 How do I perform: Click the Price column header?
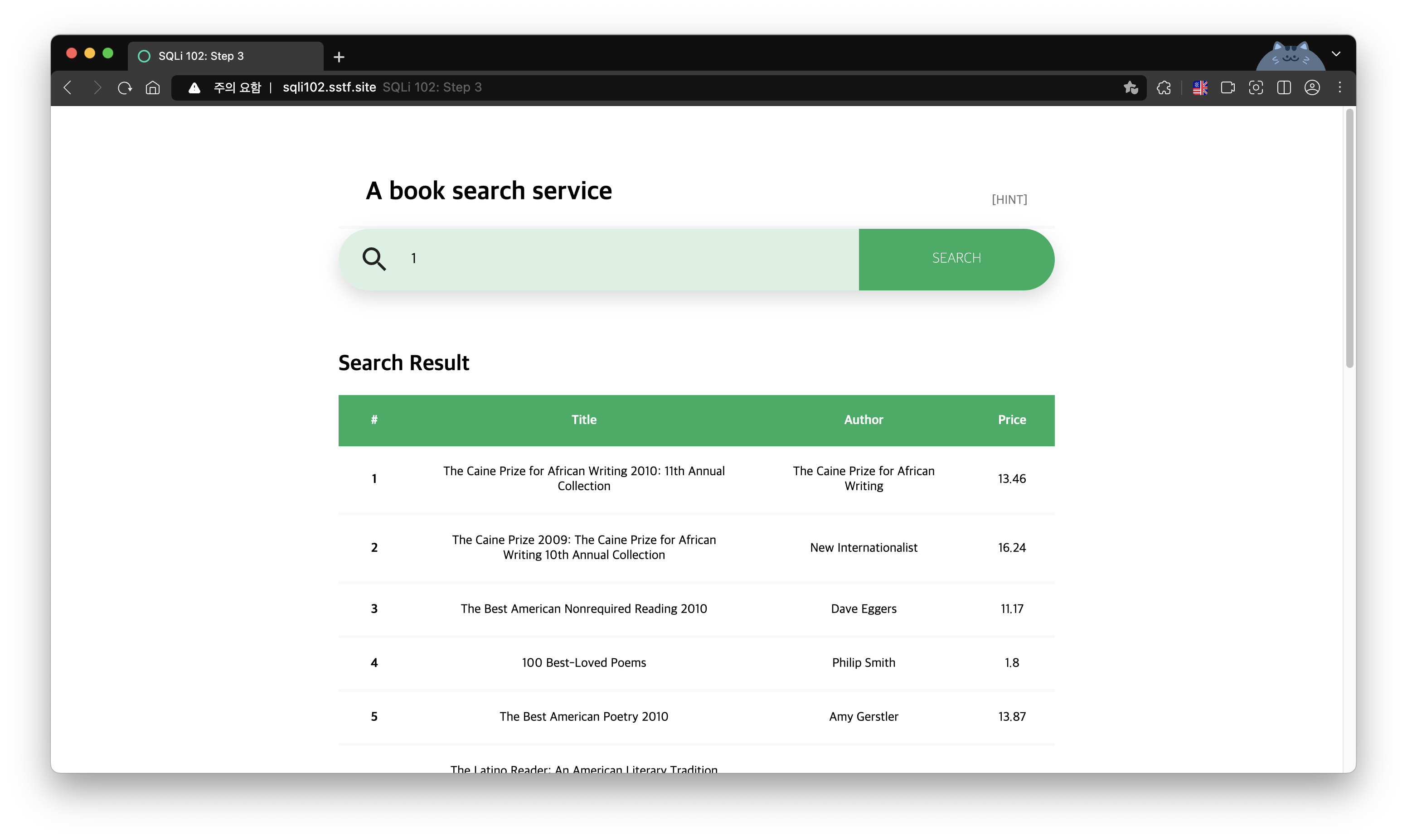1011,420
